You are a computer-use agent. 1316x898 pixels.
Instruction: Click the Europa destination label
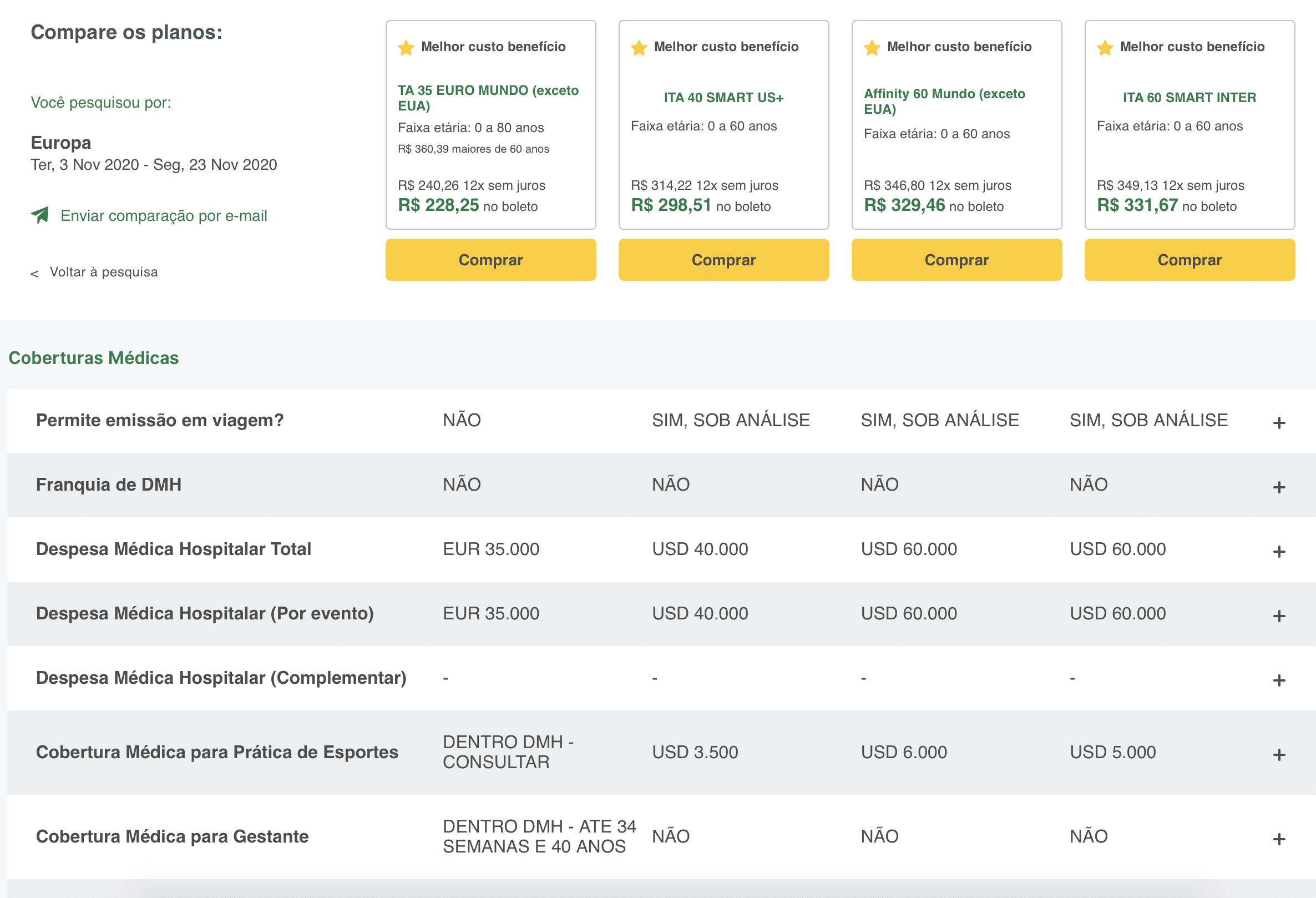tap(60, 143)
